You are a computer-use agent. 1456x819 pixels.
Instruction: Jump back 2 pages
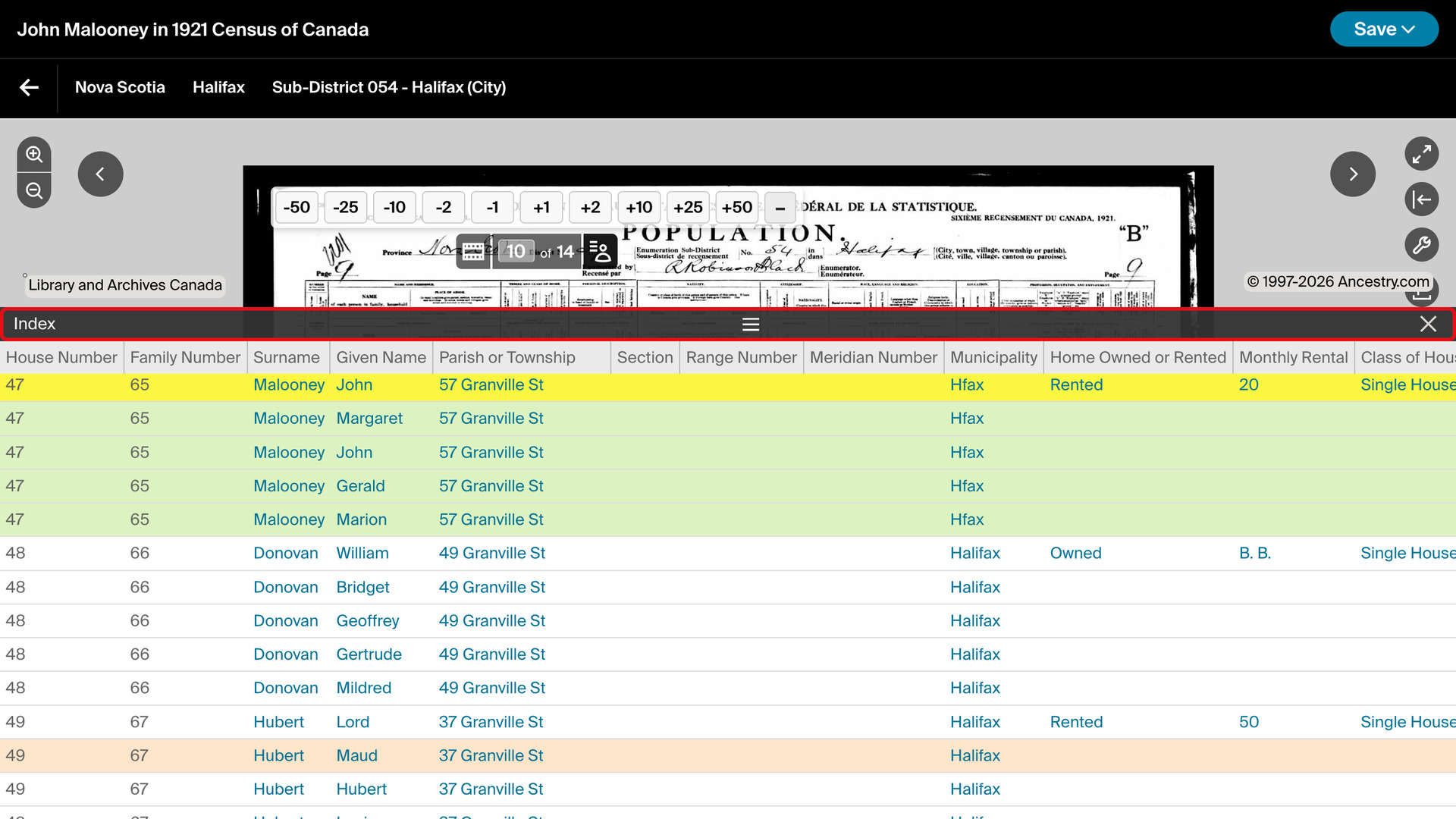[x=444, y=208]
